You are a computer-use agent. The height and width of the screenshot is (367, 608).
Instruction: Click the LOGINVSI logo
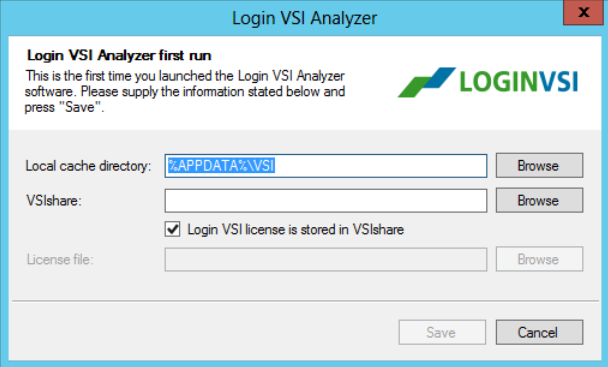[488, 82]
